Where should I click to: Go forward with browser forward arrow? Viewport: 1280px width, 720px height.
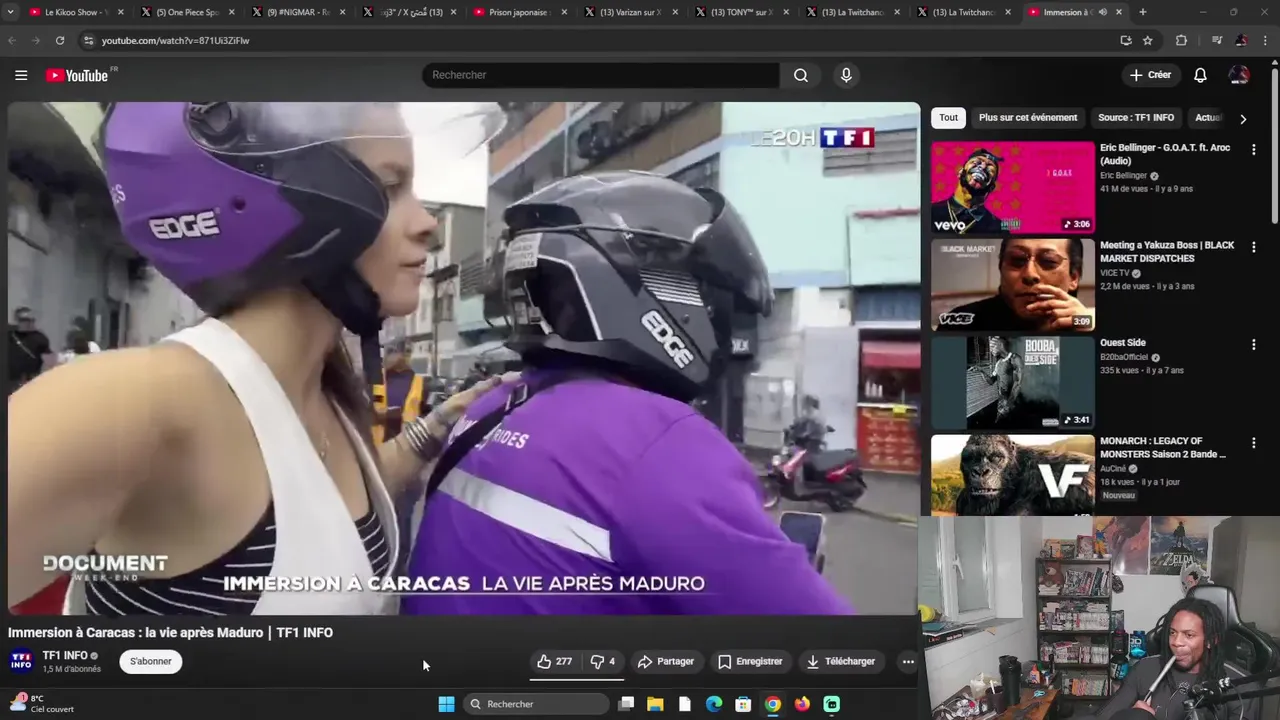(x=36, y=40)
